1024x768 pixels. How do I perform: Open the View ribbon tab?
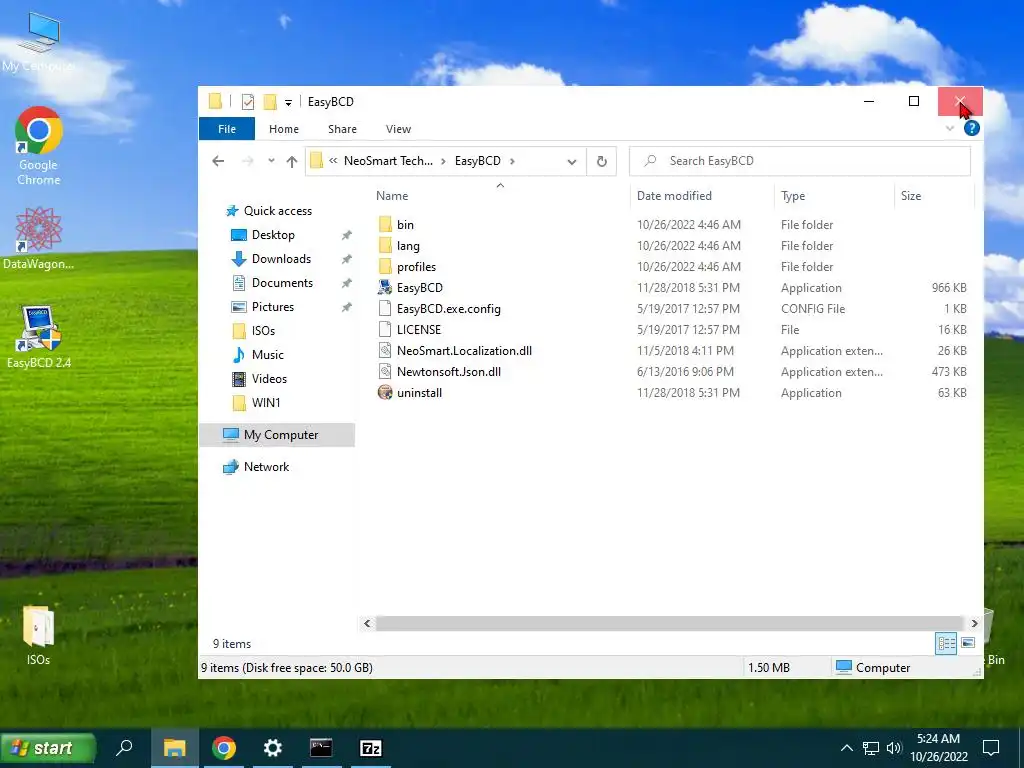(x=398, y=129)
